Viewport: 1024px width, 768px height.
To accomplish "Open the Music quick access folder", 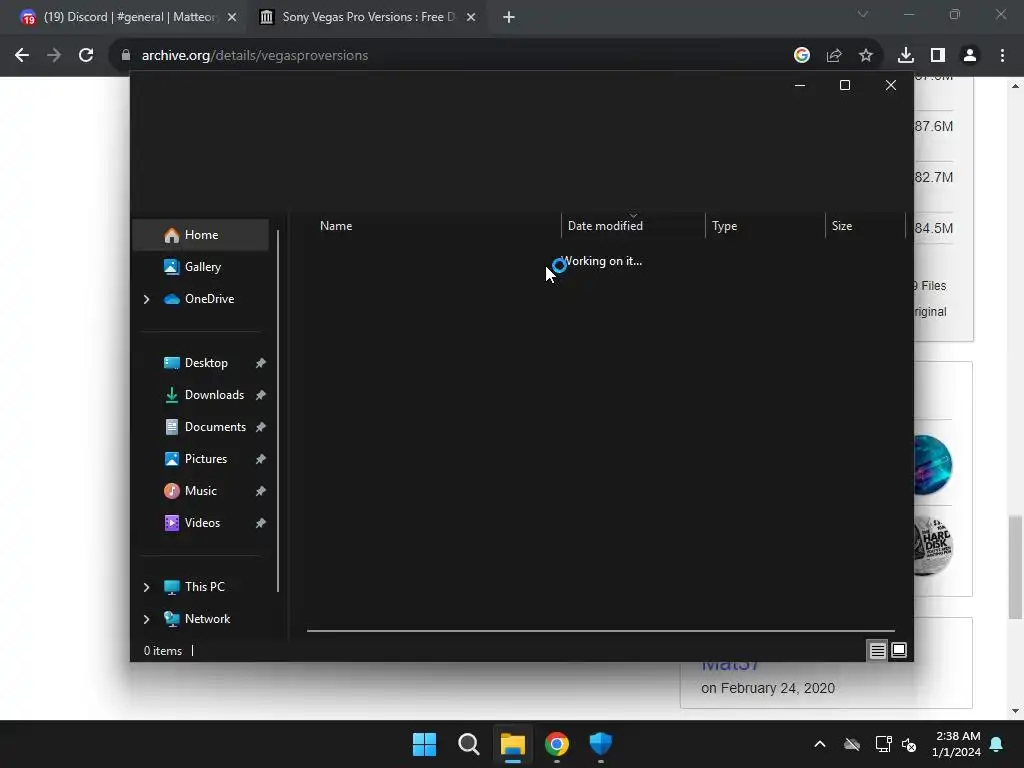I will coord(200,491).
